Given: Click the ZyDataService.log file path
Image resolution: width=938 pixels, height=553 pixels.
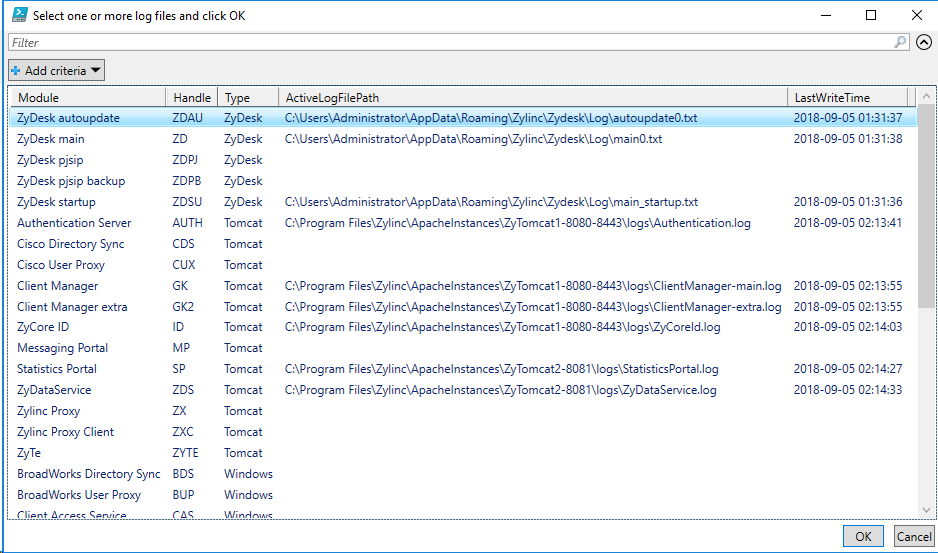Looking at the screenshot, I should [x=500, y=390].
